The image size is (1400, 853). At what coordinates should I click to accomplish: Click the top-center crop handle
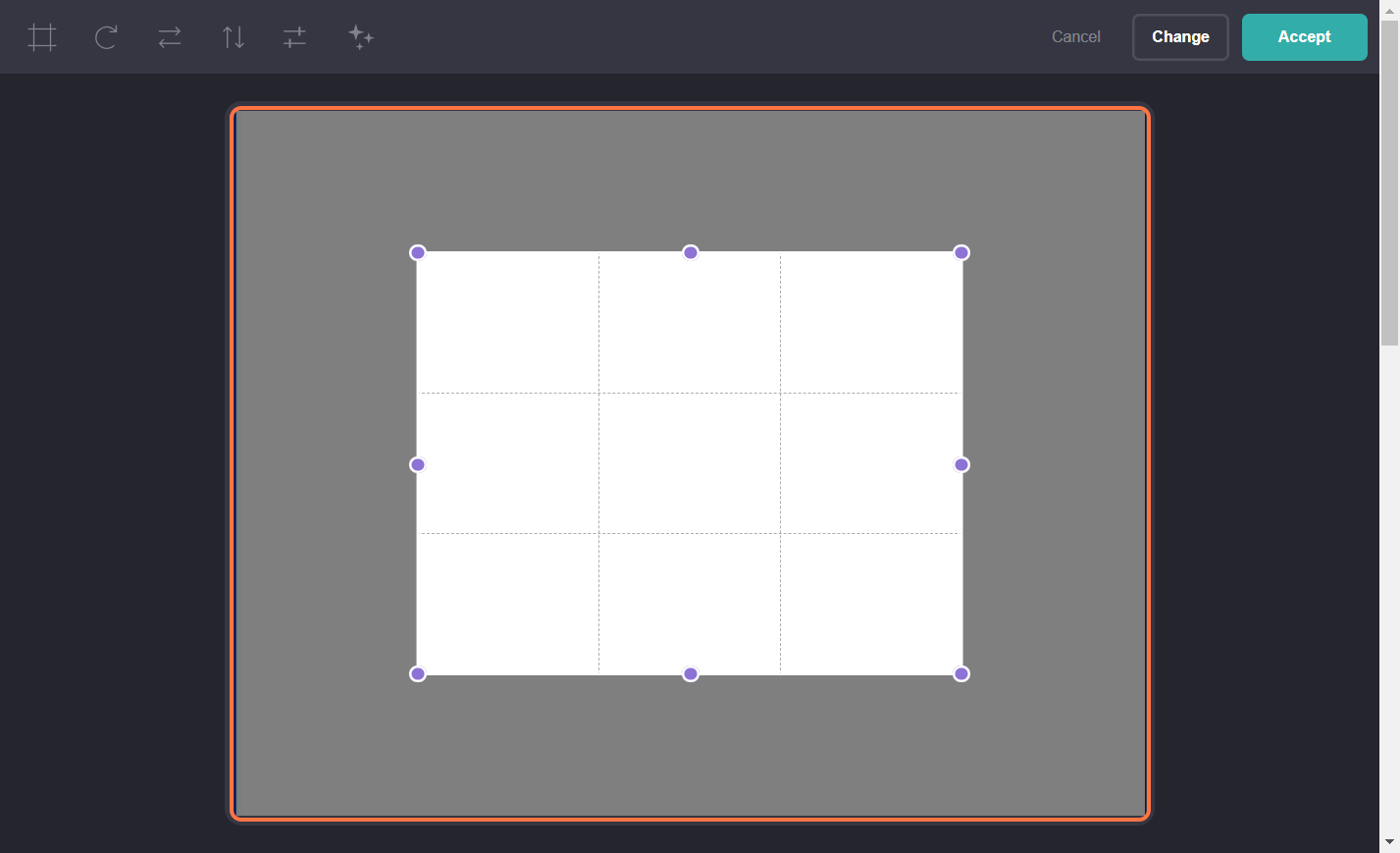(x=691, y=252)
